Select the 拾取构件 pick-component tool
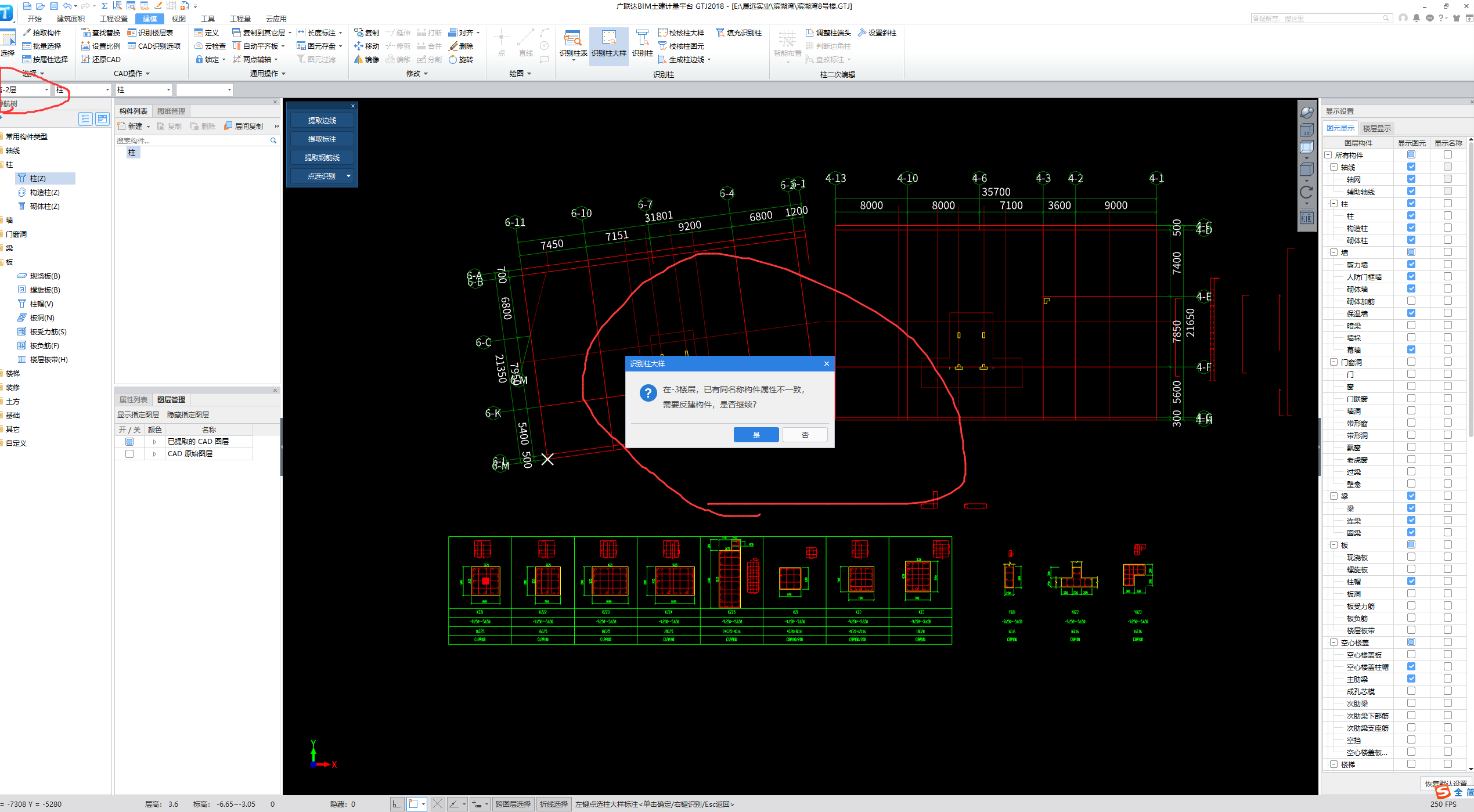1474x812 pixels. (42, 33)
